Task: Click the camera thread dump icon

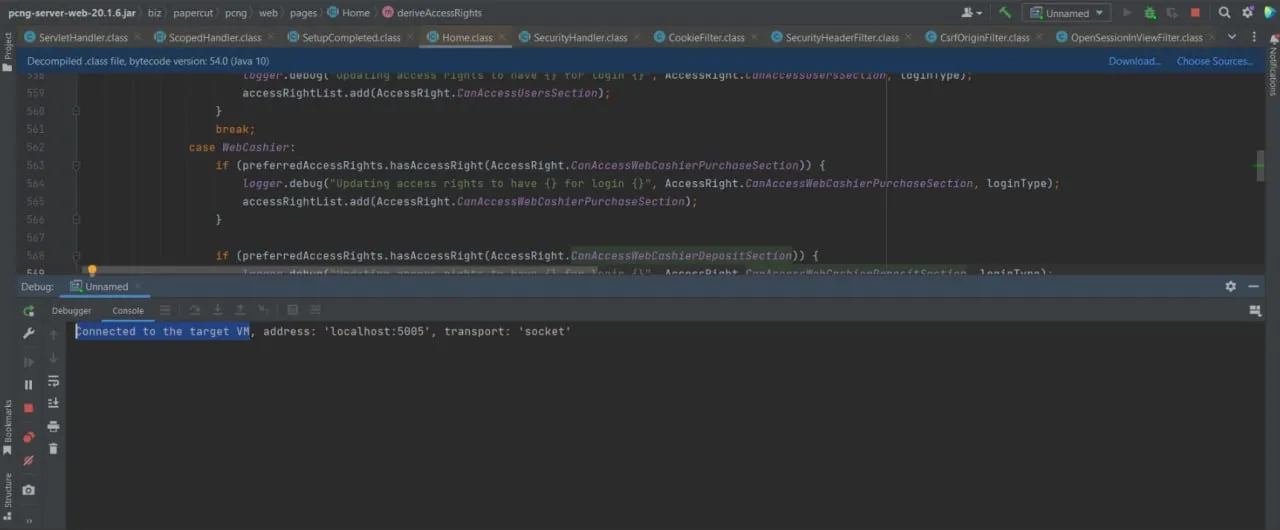Action: point(28,490)
